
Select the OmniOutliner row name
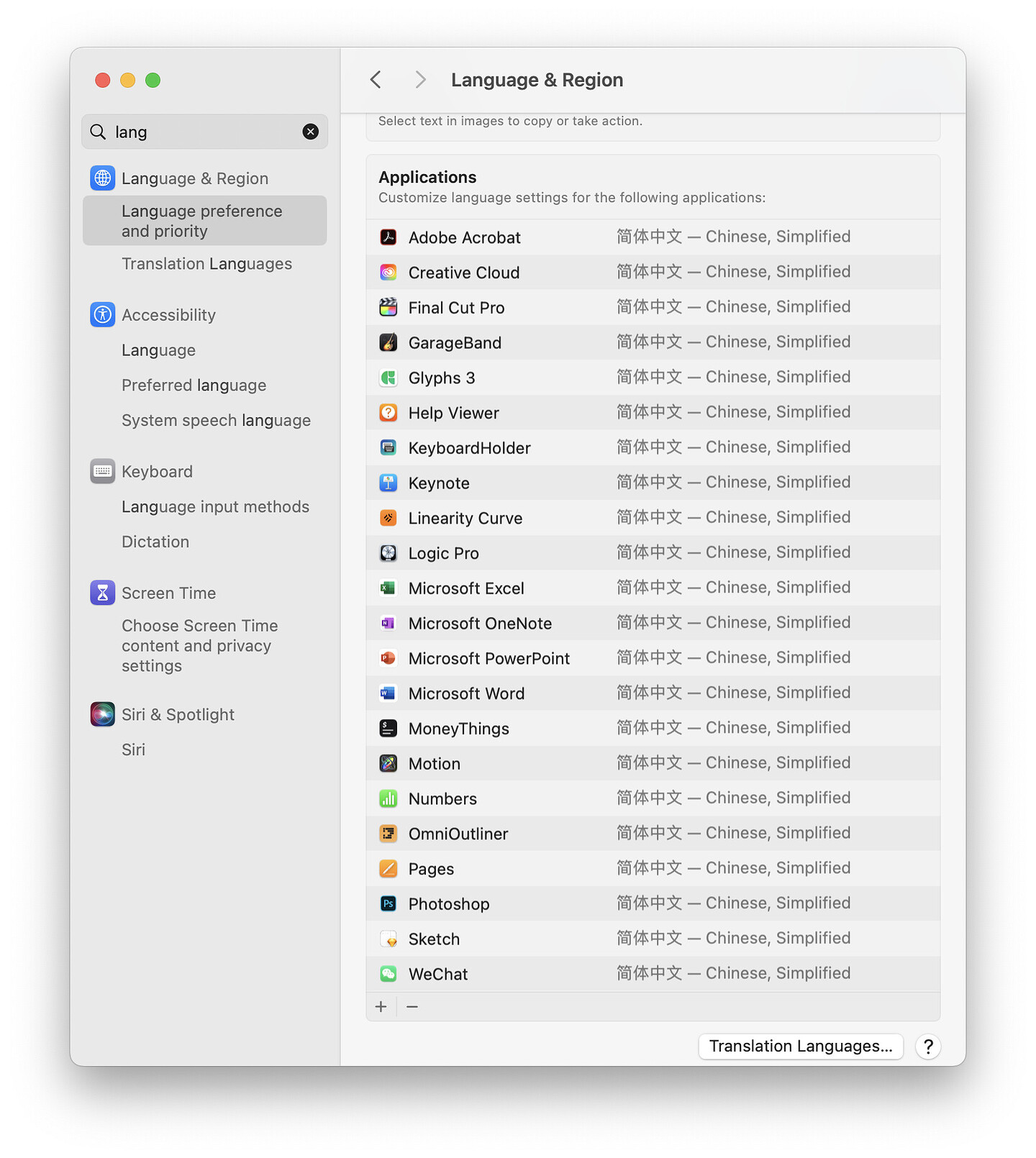[x=458, y=834]
